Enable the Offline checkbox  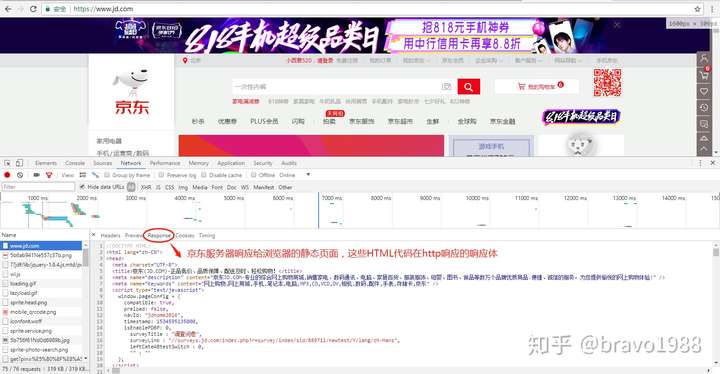(x=253, y=175)
